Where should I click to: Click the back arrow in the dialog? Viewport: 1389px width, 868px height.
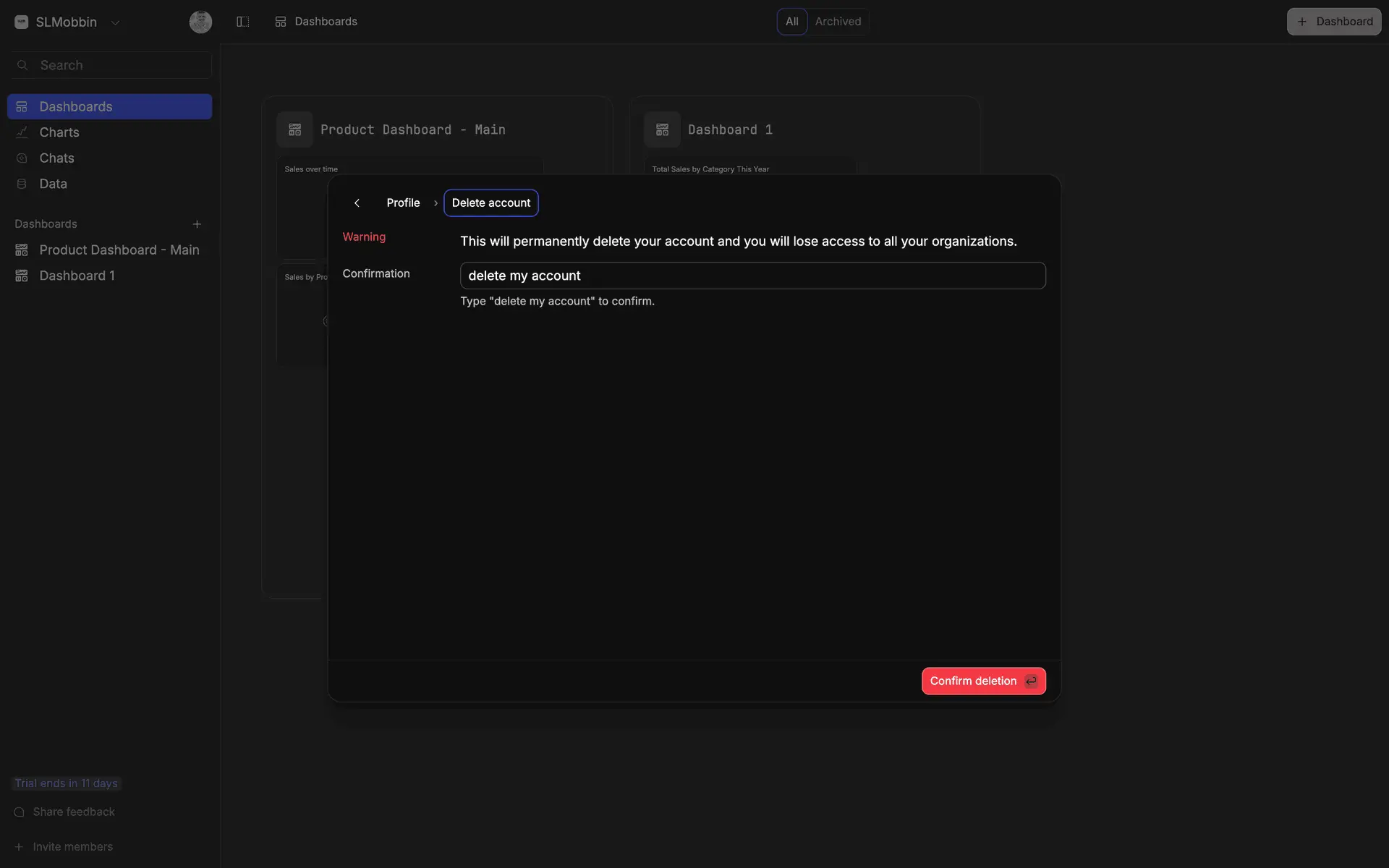pos(357,203)
